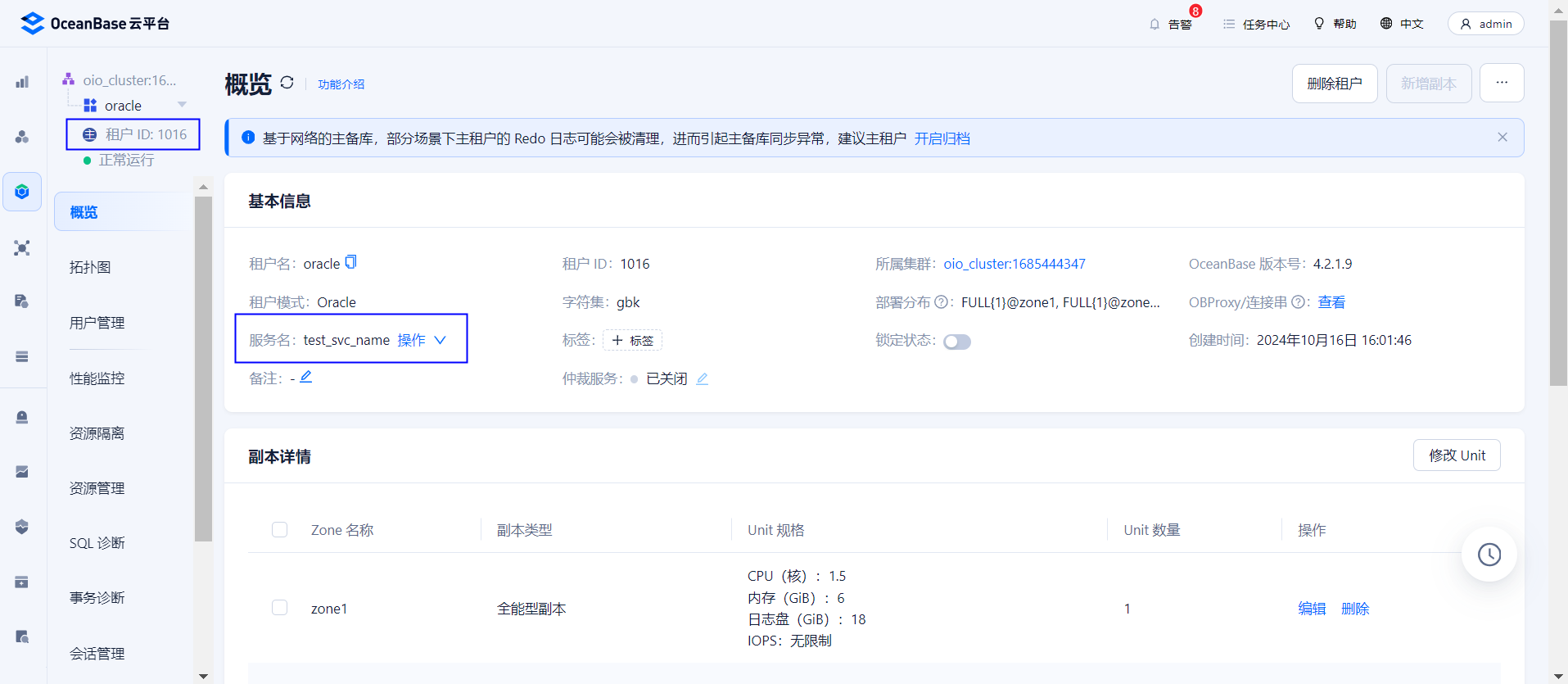Open SQL 诊断 in the side menu
Viewport: 1568px width, 684px height.
97,543
